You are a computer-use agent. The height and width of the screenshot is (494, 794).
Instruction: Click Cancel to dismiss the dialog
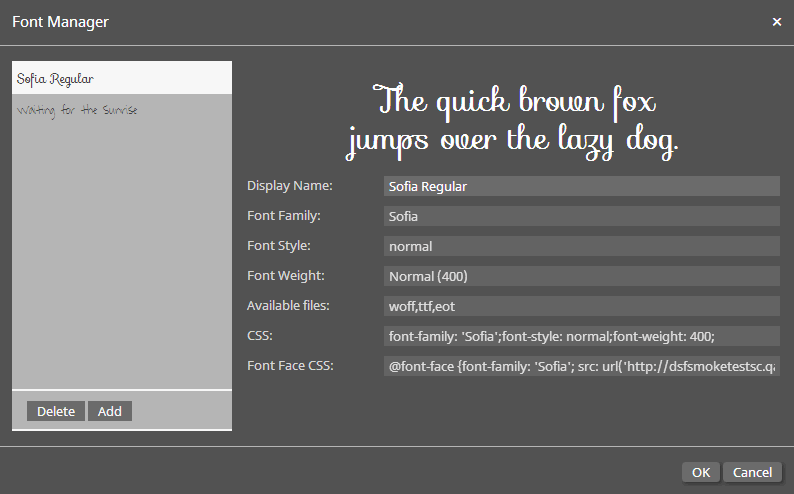752,472
